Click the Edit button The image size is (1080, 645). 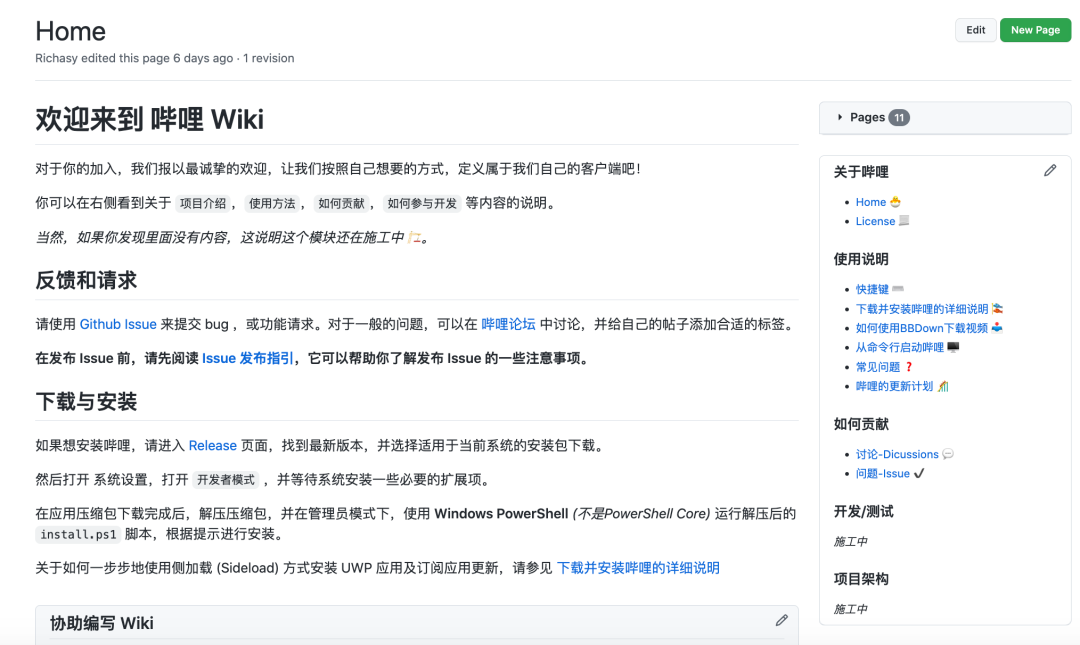975,30
